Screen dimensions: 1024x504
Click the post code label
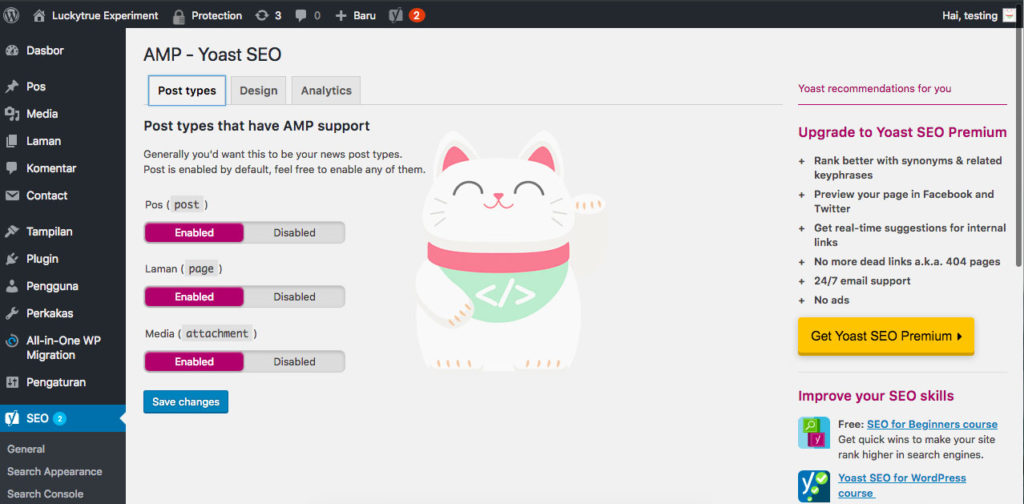187,204
